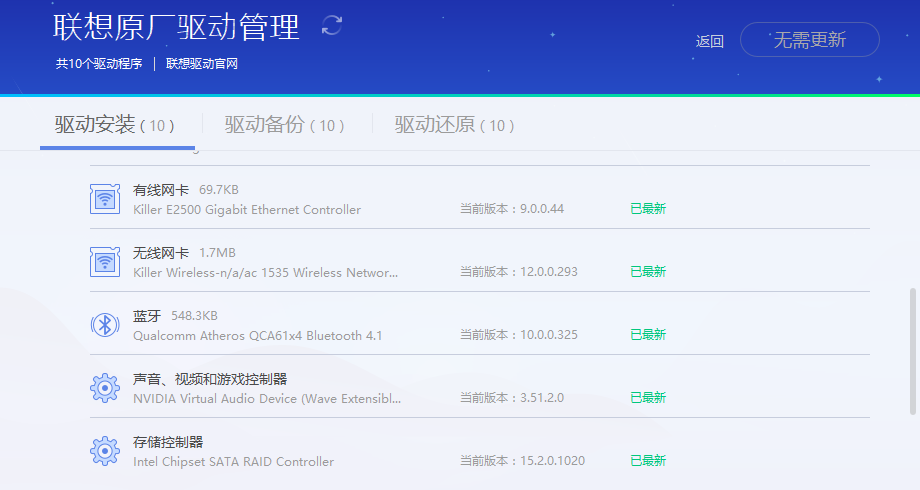Click the version 9.0.0.44 text

542,208
